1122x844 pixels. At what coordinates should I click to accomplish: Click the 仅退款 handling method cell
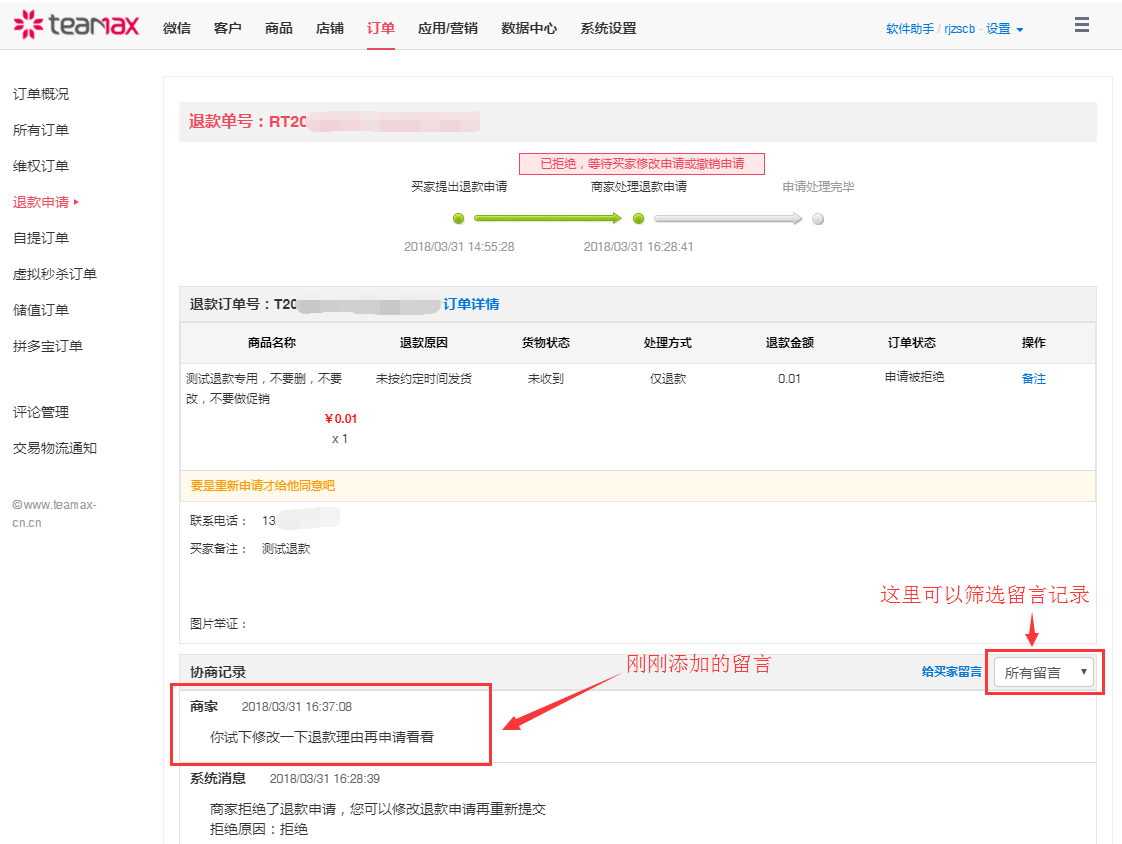(668, 379)
